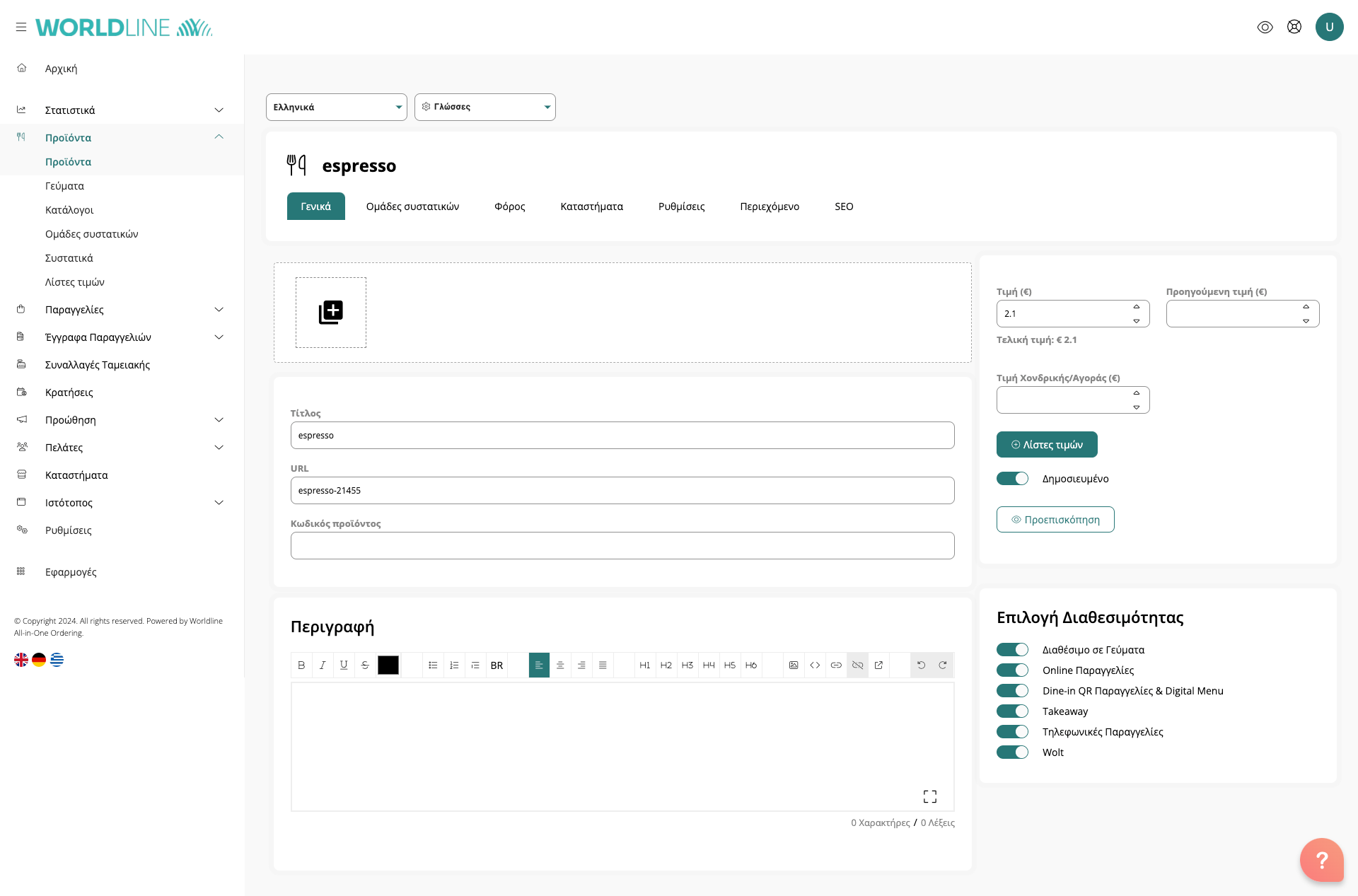Switch to the Φόρος tab
Viewport: 1358px width, 896px height.
point(509,206)
